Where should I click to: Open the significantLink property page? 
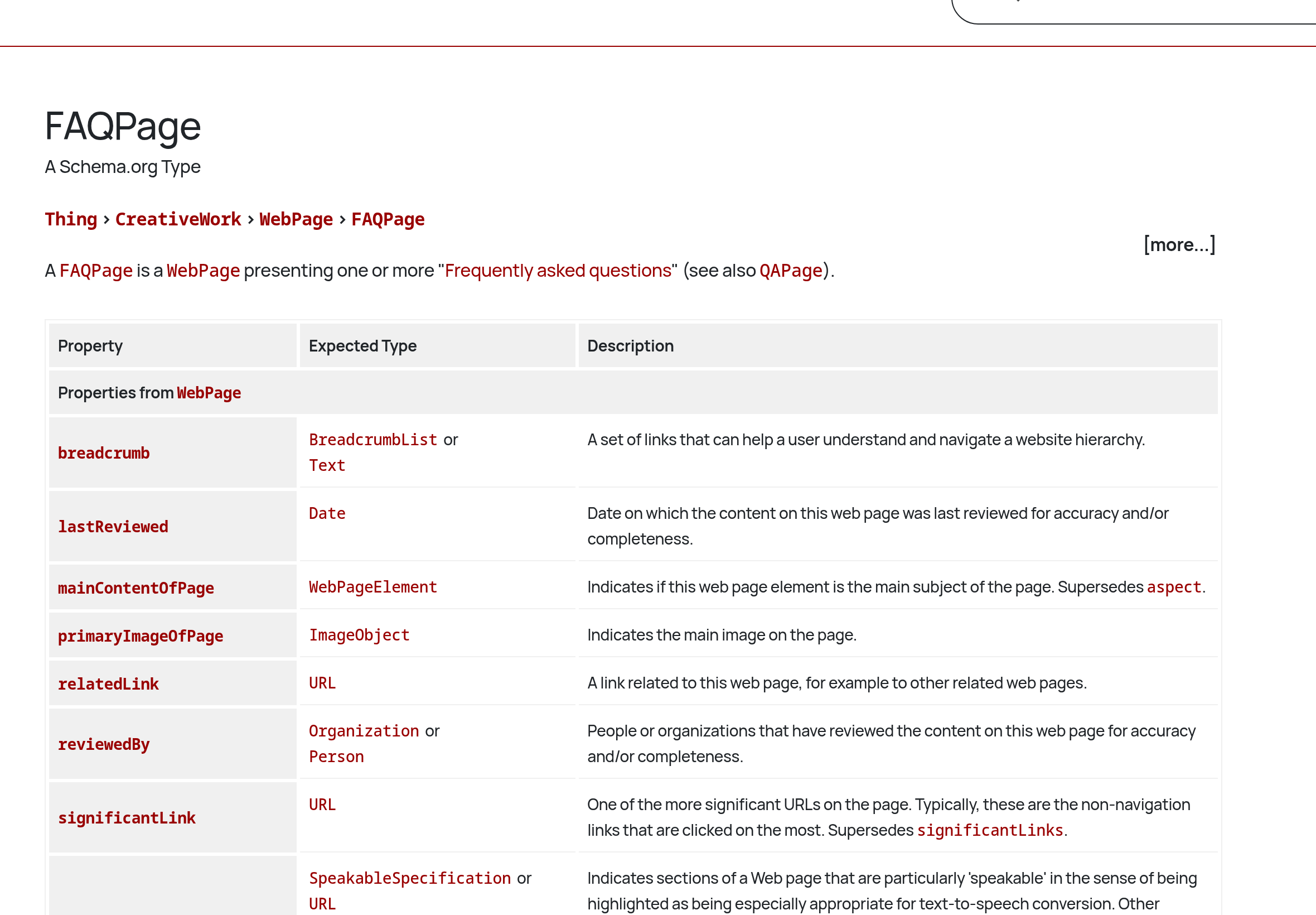[x=127, y=817]
